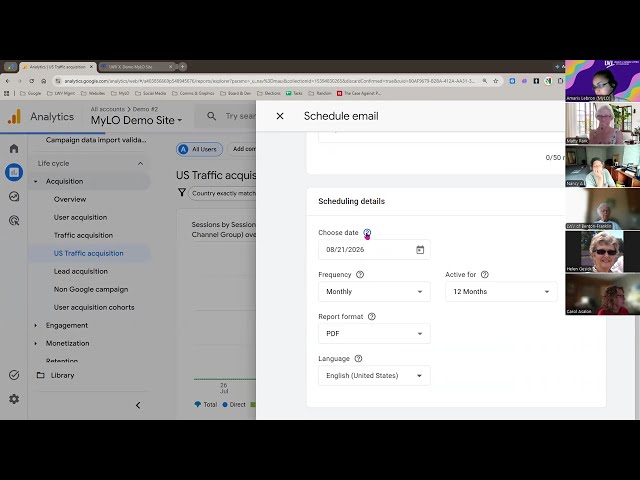Open the Library folder
The image size is (640, 480).
point(56,375)
